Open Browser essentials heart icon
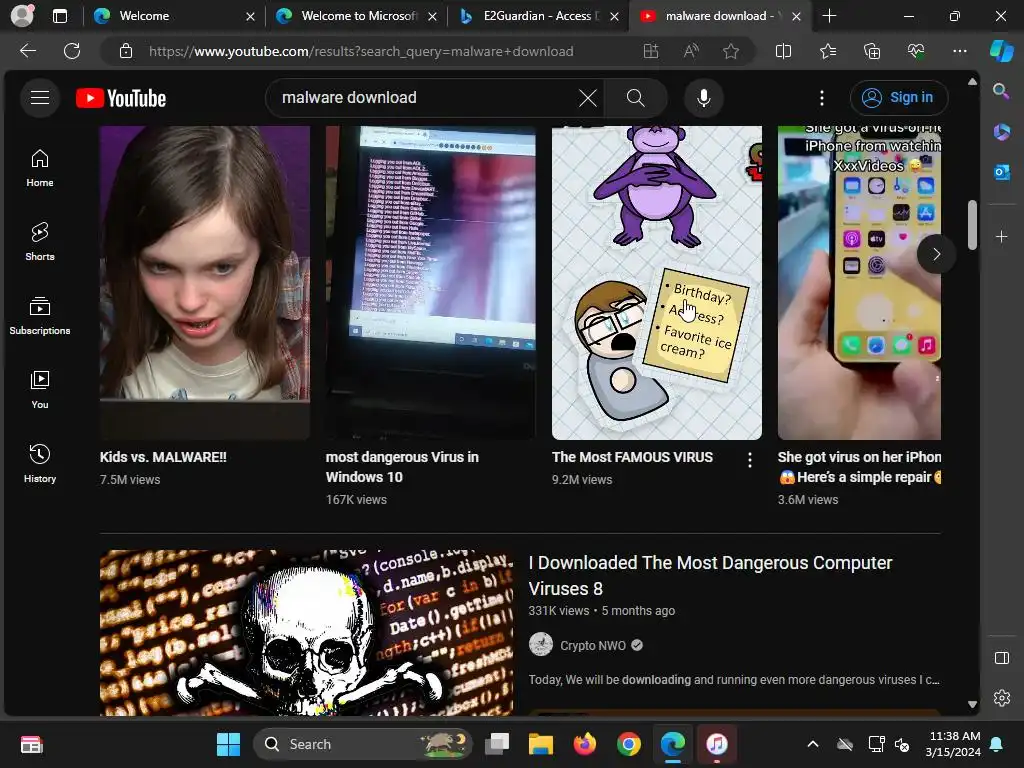 click(x=916, y=51)
